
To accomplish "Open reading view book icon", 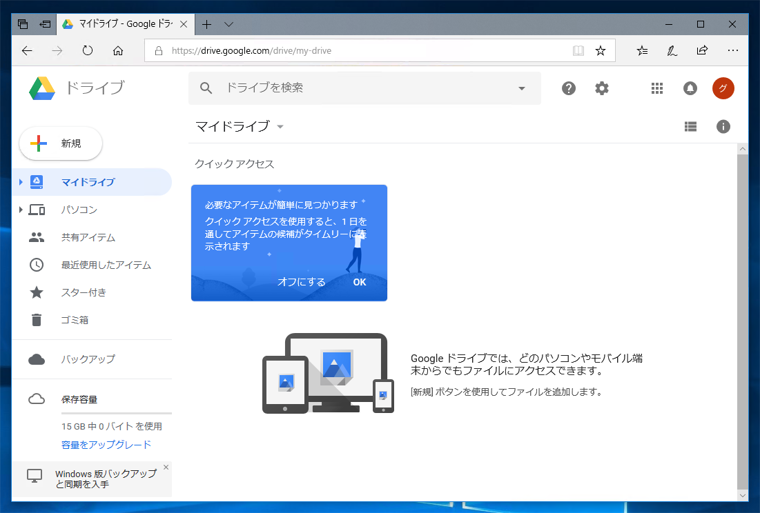I will point(578,50).
